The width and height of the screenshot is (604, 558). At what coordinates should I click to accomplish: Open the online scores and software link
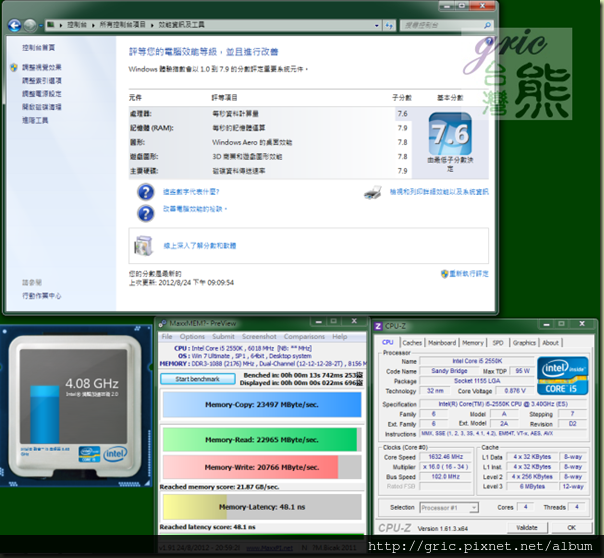[200, 245]
